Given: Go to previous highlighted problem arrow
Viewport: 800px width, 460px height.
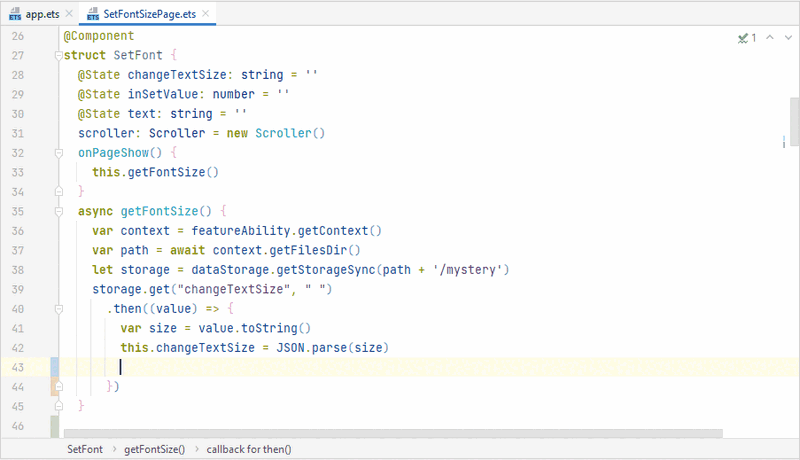Looking at the screenshot, I should point(770,38).
